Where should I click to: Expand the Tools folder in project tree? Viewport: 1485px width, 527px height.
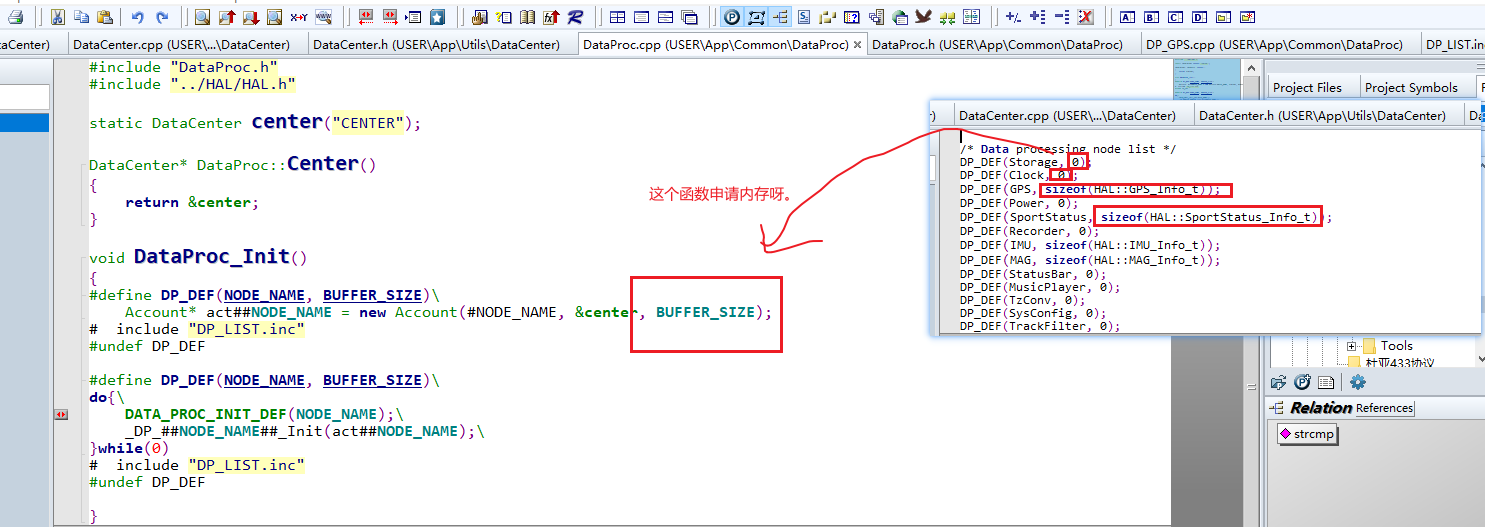click(x=1351, y=346)
